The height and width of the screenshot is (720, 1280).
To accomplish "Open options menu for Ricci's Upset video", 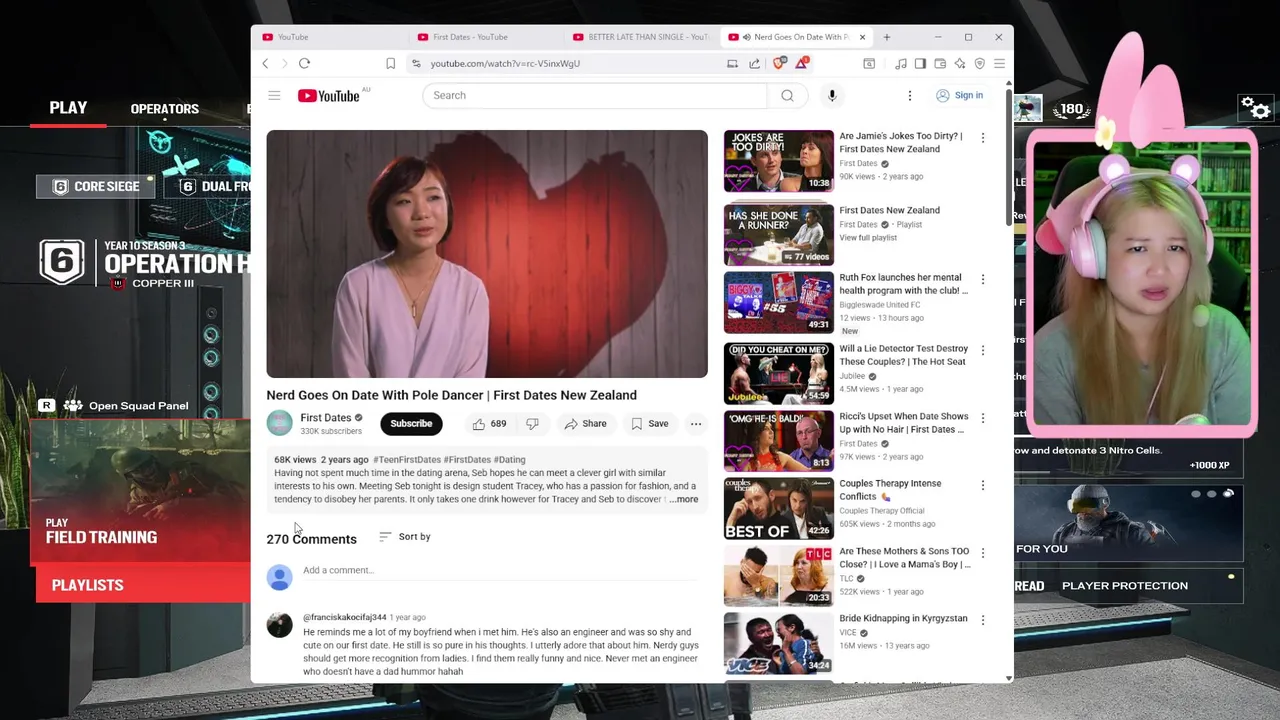I will (x=982, y=418).
